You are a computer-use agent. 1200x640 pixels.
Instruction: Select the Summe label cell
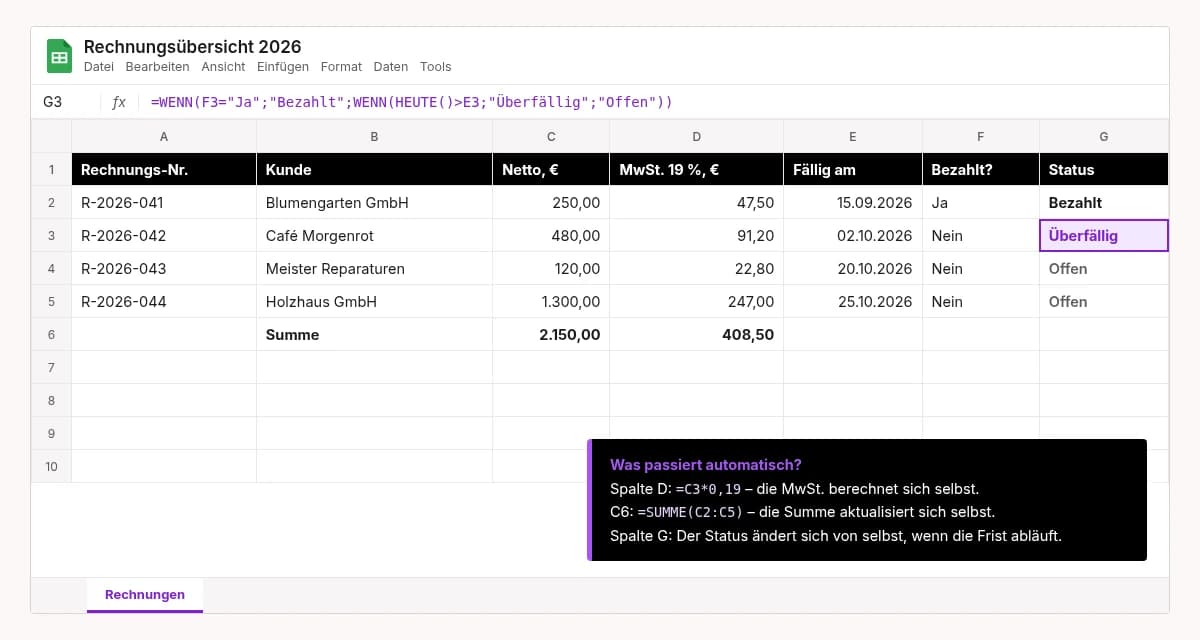(374, 335)
